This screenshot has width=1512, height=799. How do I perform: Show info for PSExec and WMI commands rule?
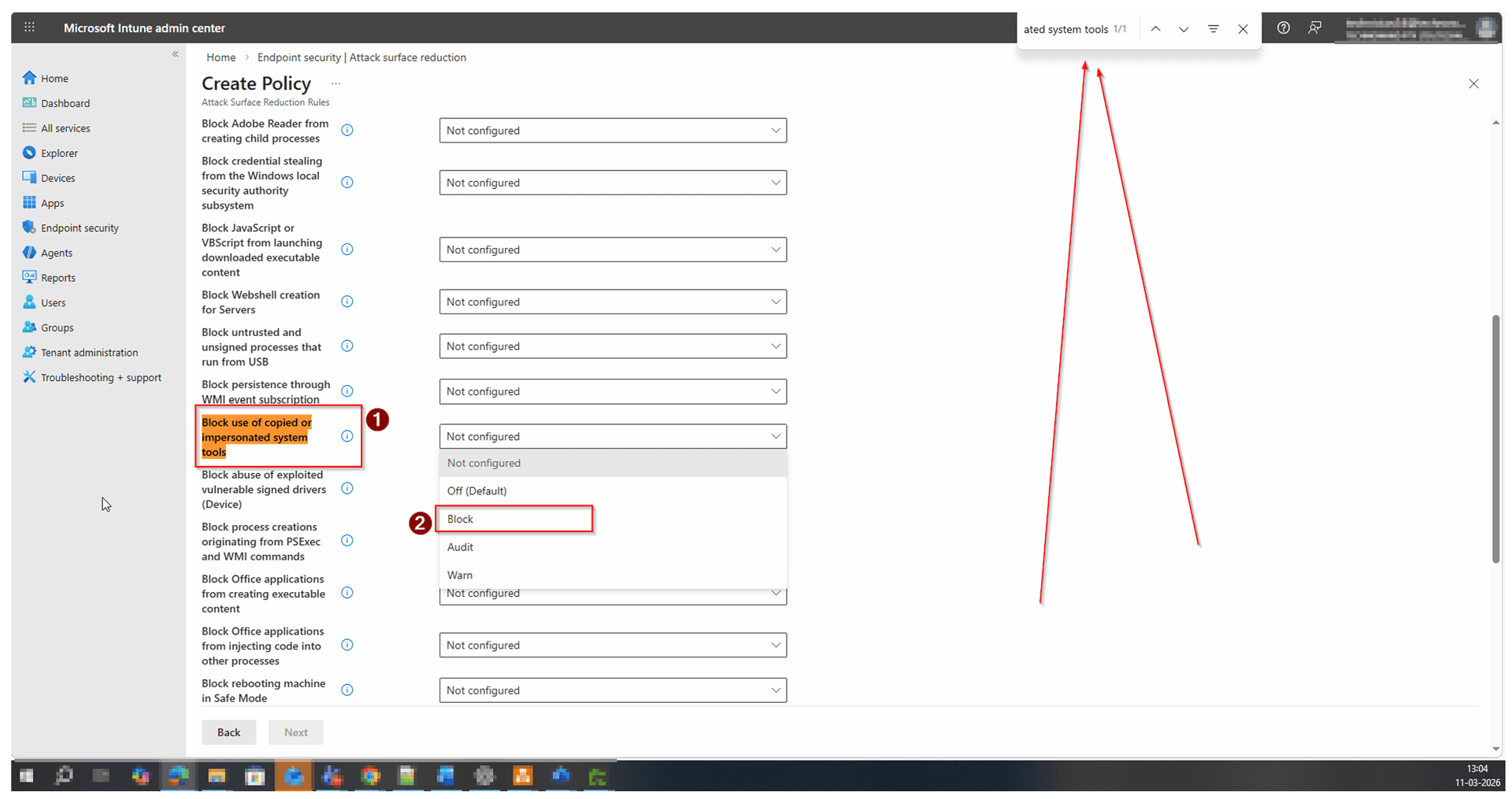click(347, 541)
